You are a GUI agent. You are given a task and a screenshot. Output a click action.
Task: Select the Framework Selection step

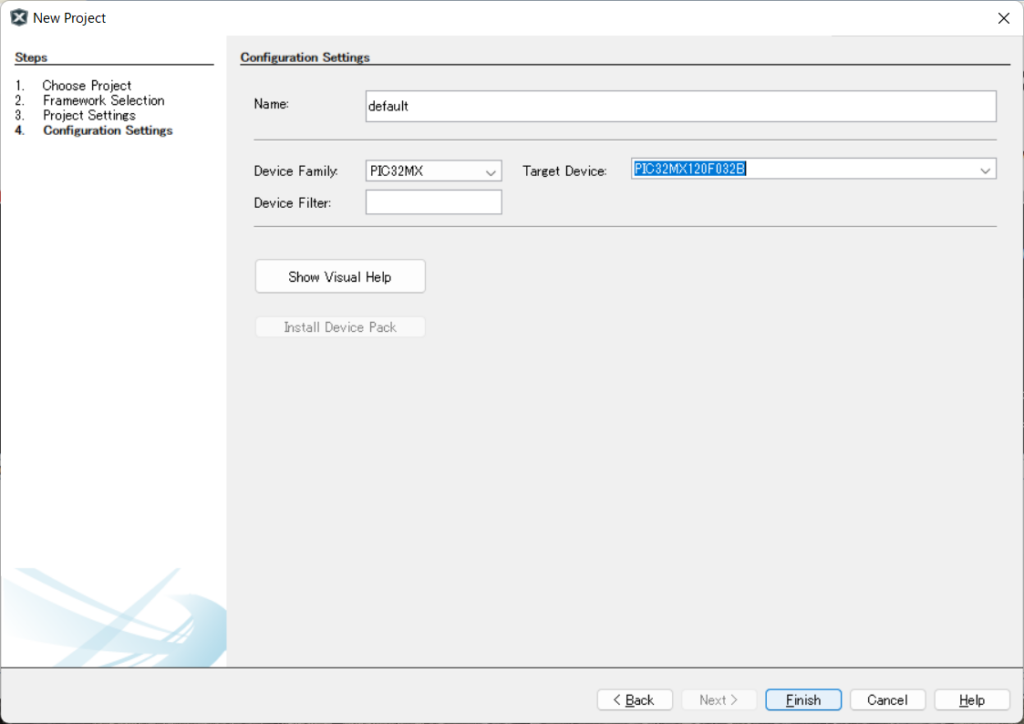click(x=103, y=101)
